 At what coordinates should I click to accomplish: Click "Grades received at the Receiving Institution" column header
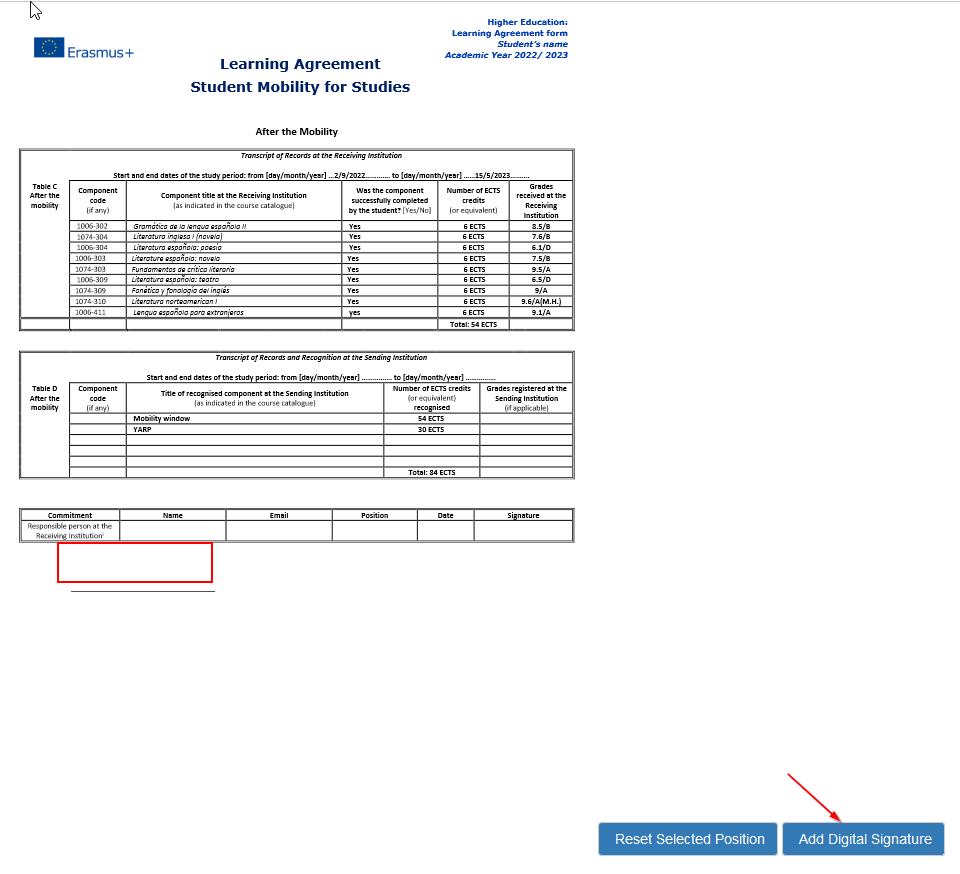[541, 201]
